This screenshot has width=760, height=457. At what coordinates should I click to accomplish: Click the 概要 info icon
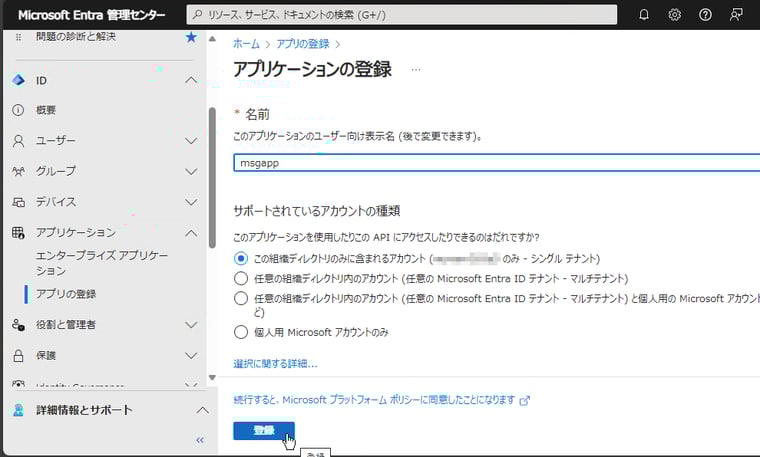18,110
